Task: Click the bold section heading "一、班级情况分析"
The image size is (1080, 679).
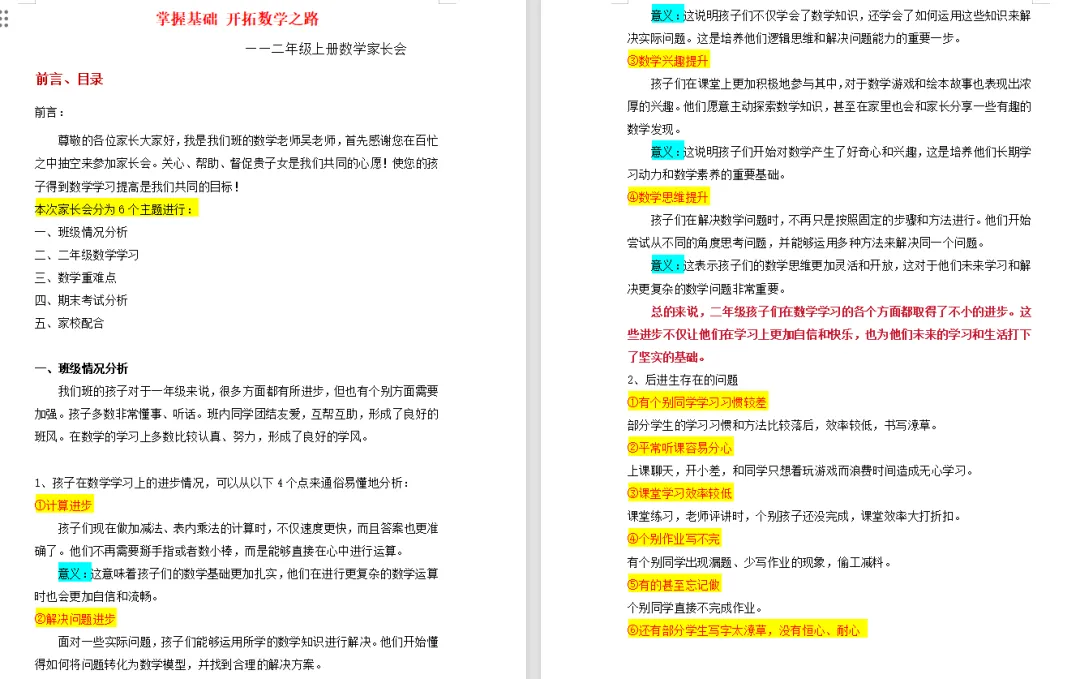Action: [81, 368]
